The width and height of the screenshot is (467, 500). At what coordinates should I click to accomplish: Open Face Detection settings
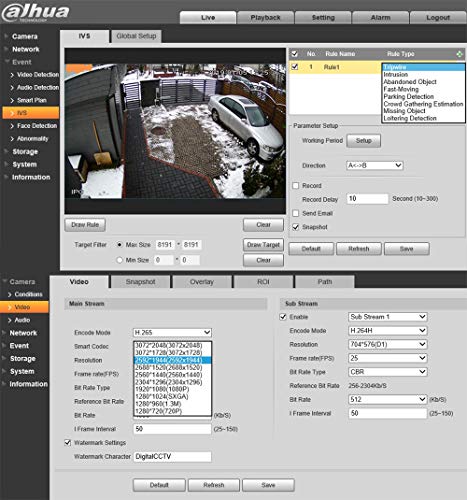(x=37, y=126)
